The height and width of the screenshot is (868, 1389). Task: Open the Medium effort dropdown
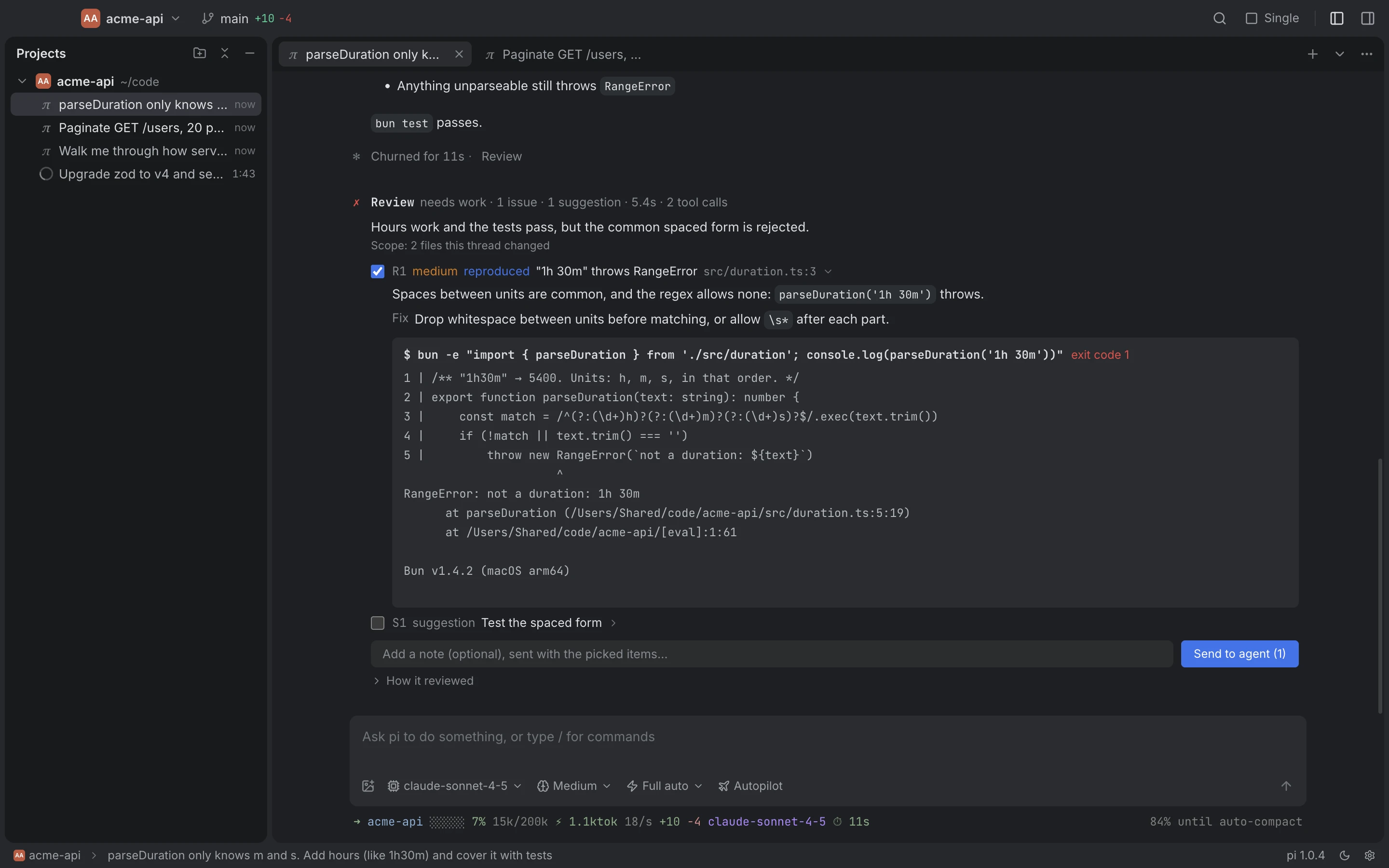573,786
